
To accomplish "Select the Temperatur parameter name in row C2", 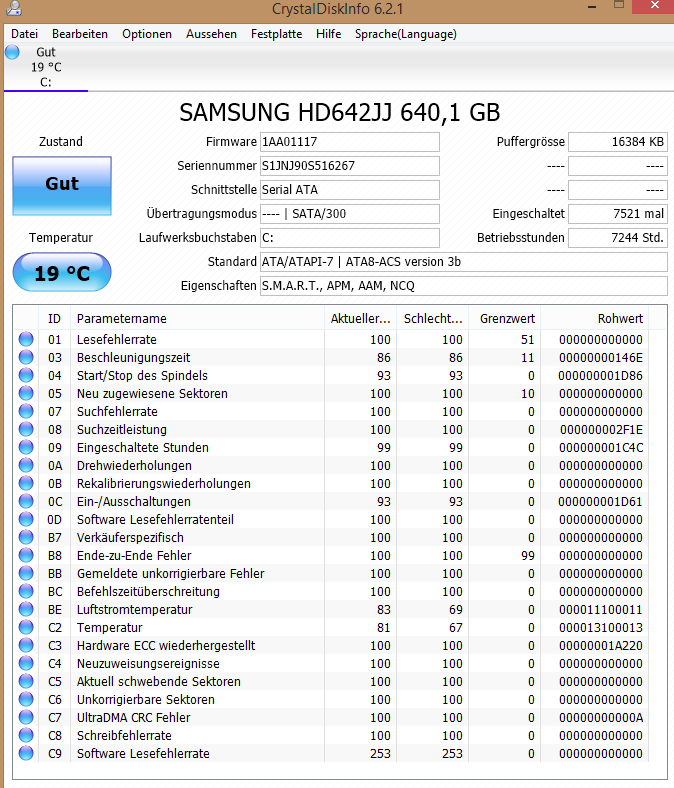I will [x=110, y=628].
